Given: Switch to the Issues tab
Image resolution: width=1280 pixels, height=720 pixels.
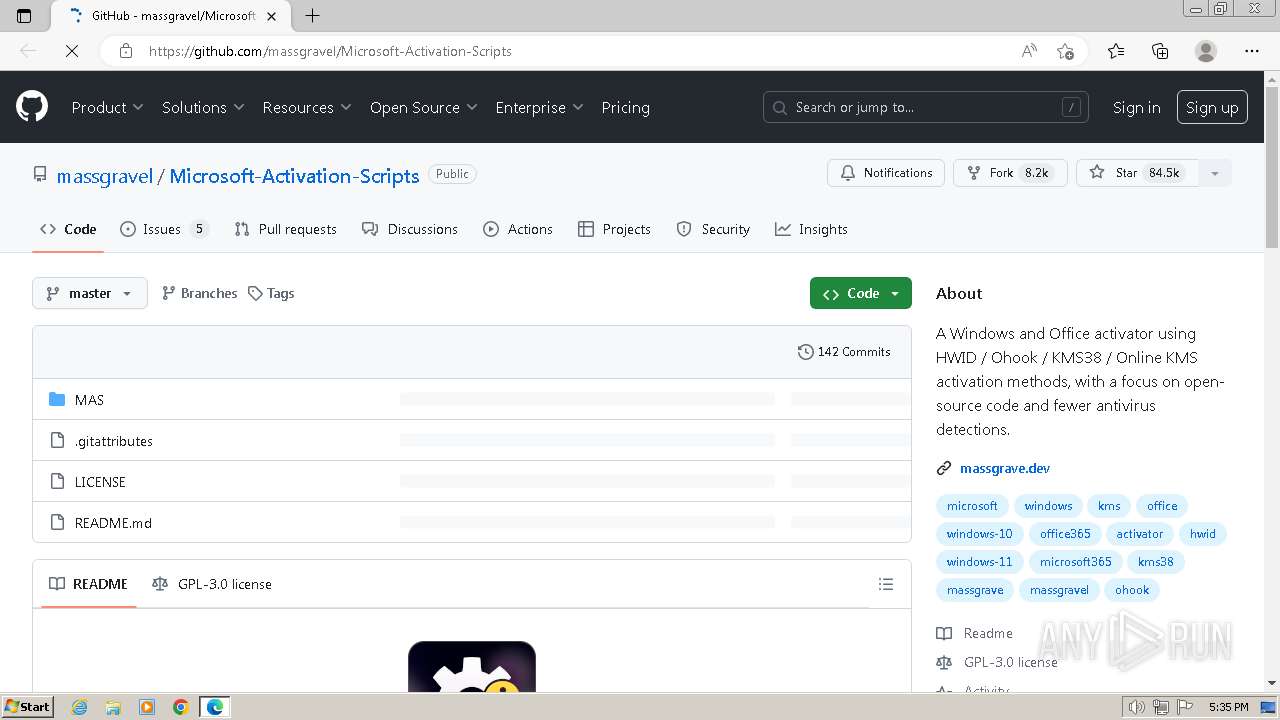Looking at the screenshot, I should click(164, 229).
